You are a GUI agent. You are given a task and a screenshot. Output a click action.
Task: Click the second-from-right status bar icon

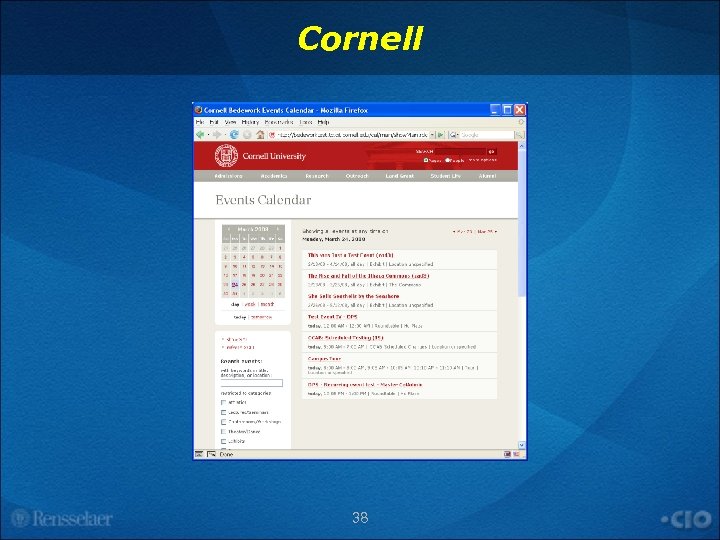click(x=507, y=454)
